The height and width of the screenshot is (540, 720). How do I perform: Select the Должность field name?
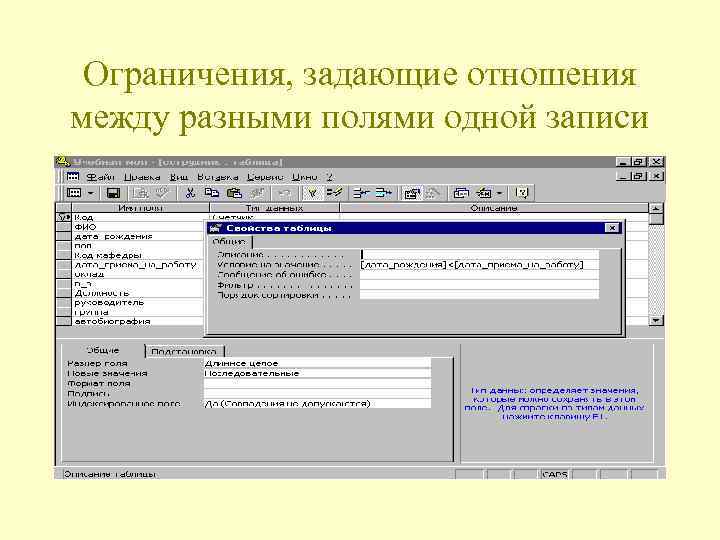(101, 293)
